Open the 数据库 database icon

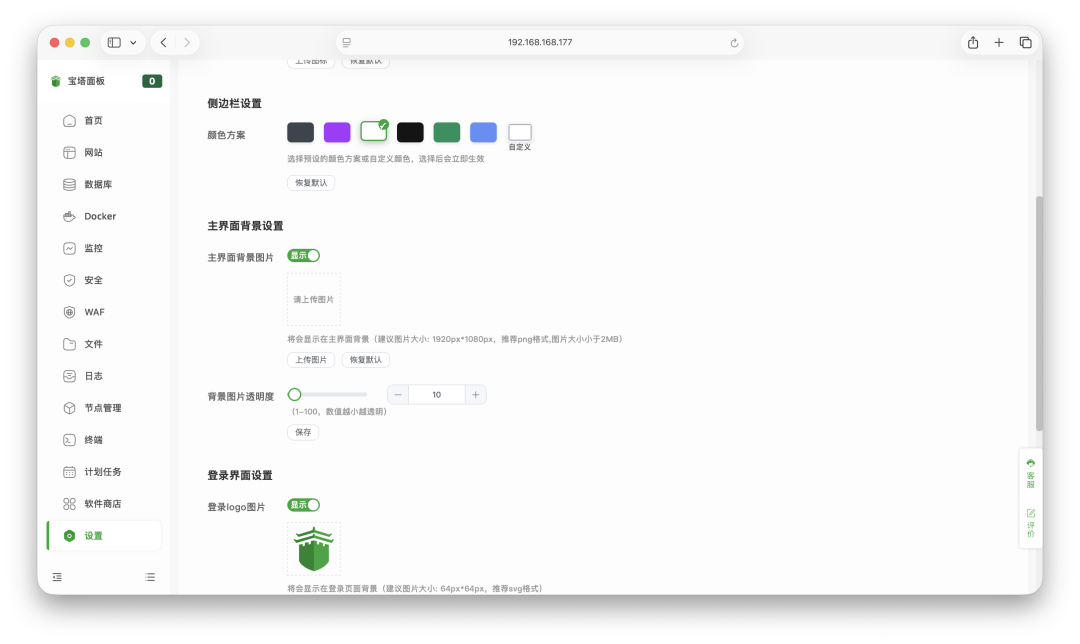point(69,185)
